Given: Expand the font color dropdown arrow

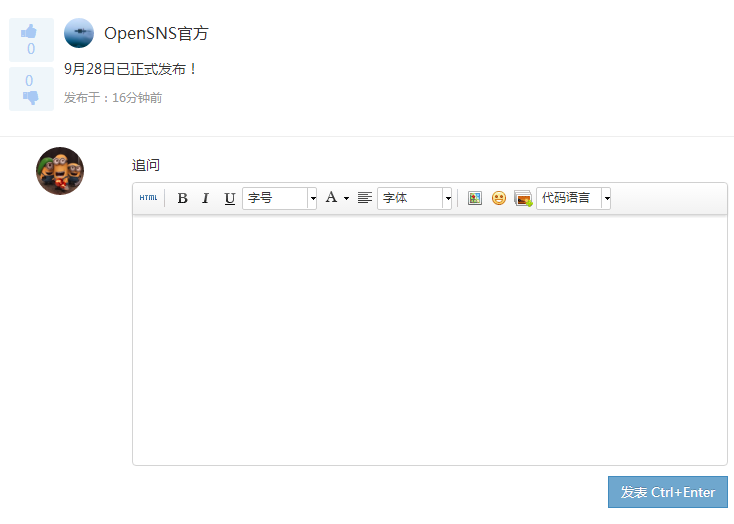Looking at the screenshot, I should click(x=346, y=199).
